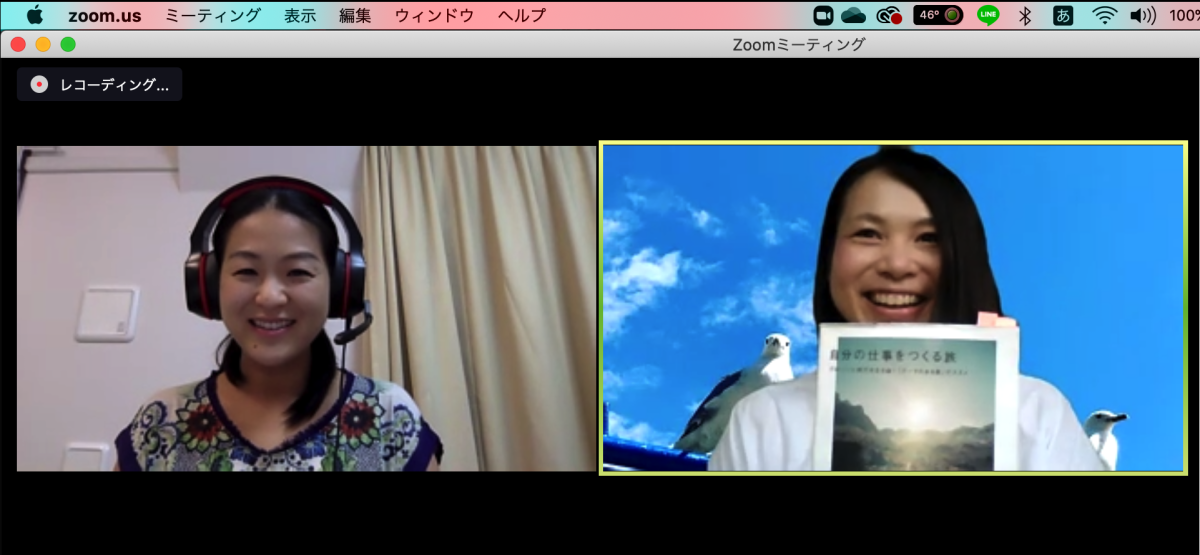Screen dimensions: 1200x555
Task: Click the LINE icon in menu bar
Action: [988, 15]
